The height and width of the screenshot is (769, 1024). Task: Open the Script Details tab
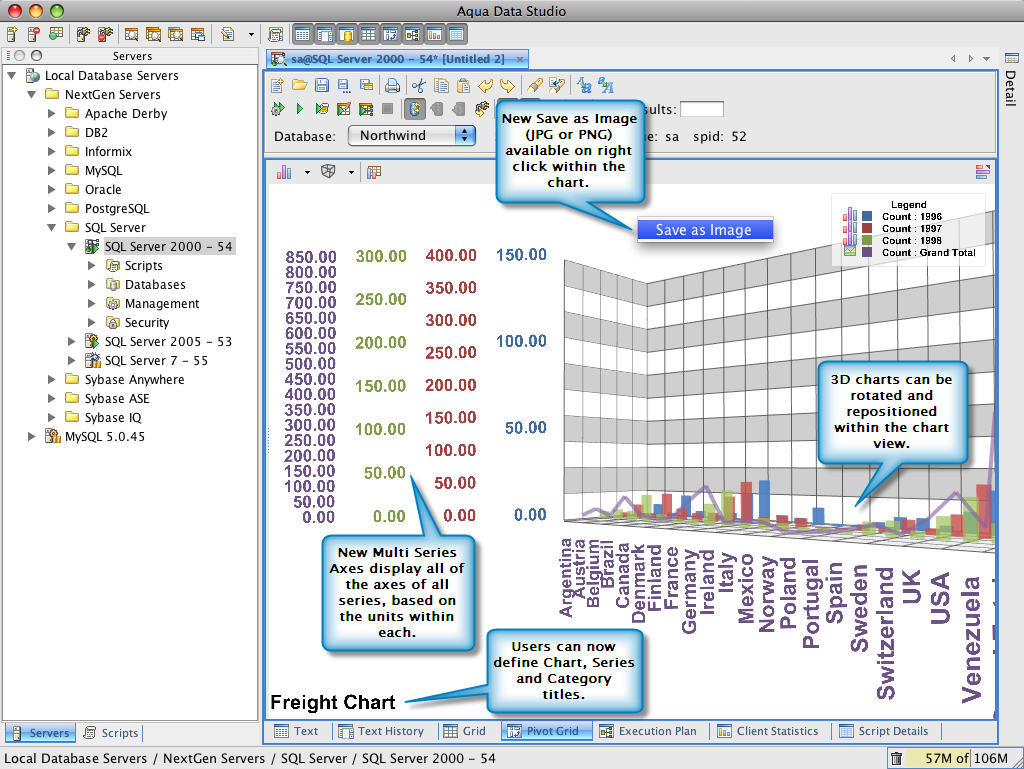coord(884,731)
